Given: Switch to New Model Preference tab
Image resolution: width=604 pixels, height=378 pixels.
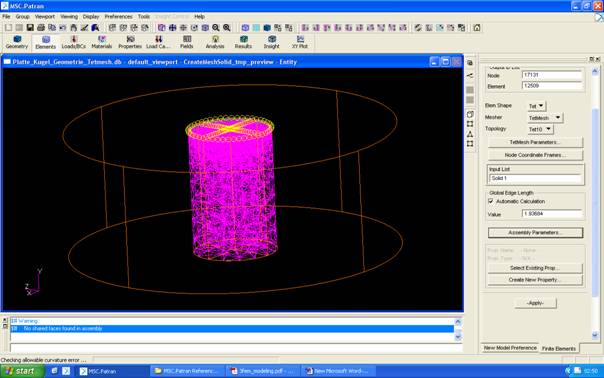Looking at the screenshot, I should [510, 348].
